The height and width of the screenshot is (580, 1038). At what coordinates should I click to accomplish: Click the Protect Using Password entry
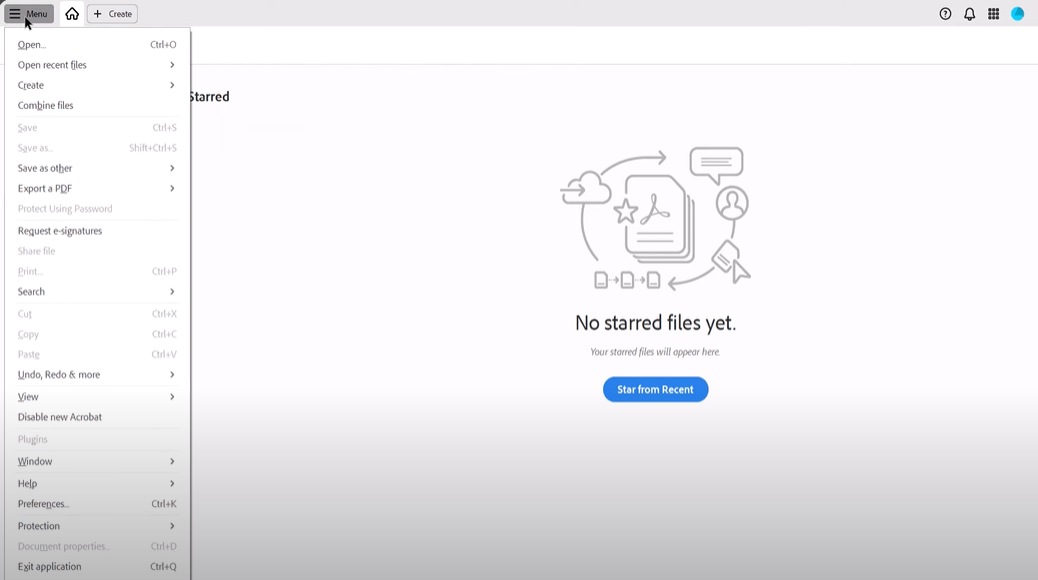[x=97, y=209]
